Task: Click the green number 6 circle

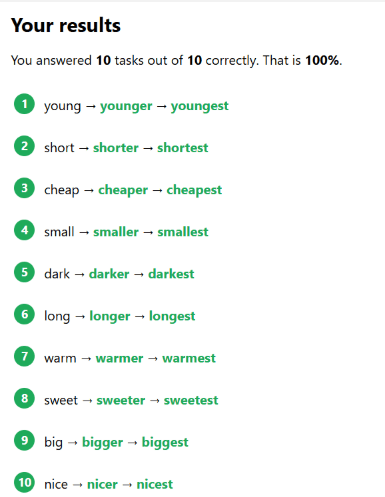Action: (24, 314)
